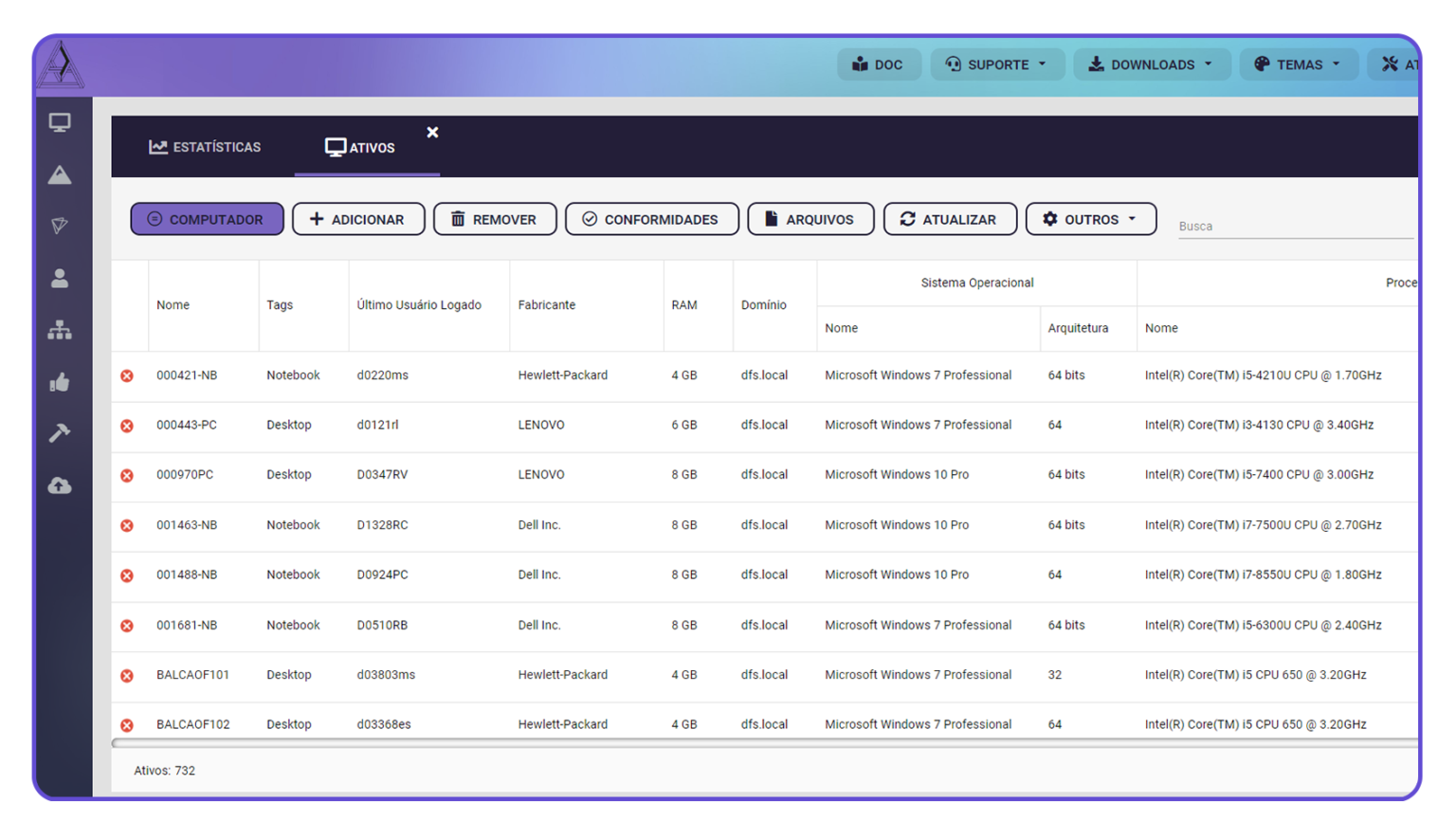Click the cloud upload sidebar icon
The image size is (1456, 839).
[x=60, y=485]
